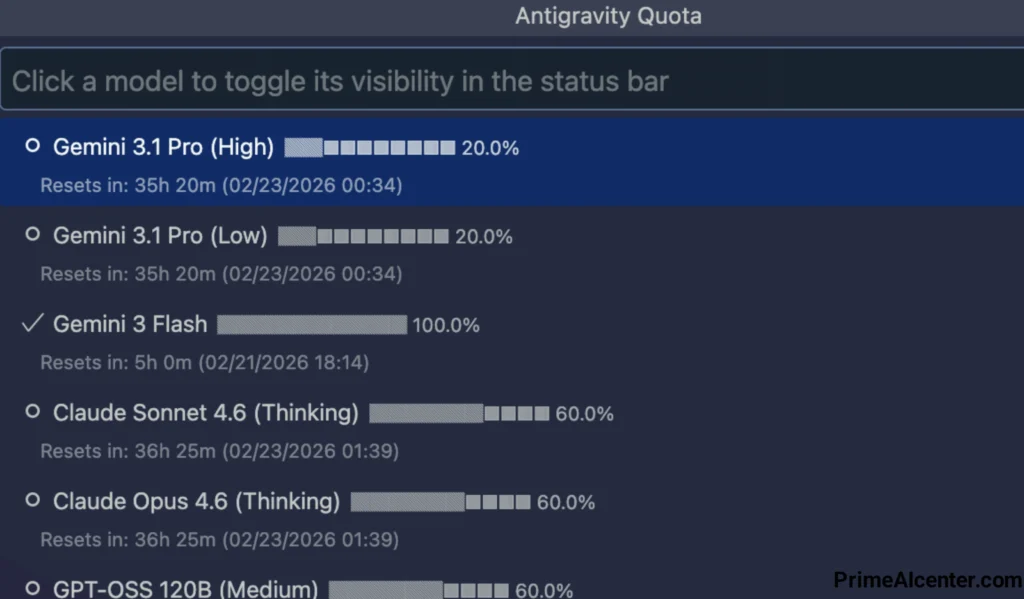Open the PrimeAIcenter.com watermark link

[x=927, y=579]
